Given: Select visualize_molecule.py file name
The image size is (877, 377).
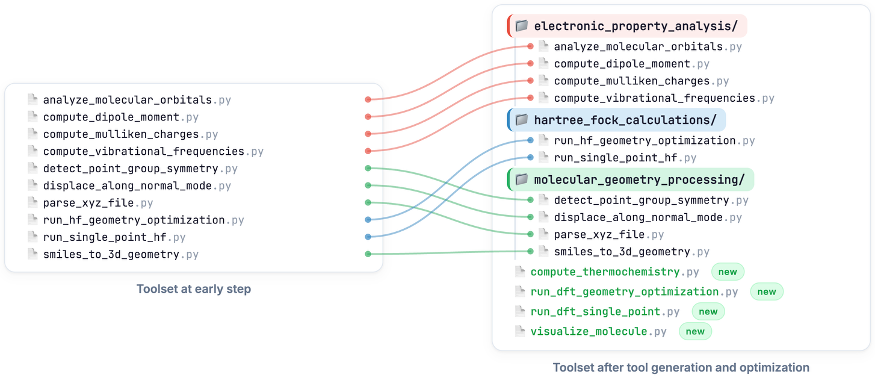Looking at the screenshot, I should (598, 332).
